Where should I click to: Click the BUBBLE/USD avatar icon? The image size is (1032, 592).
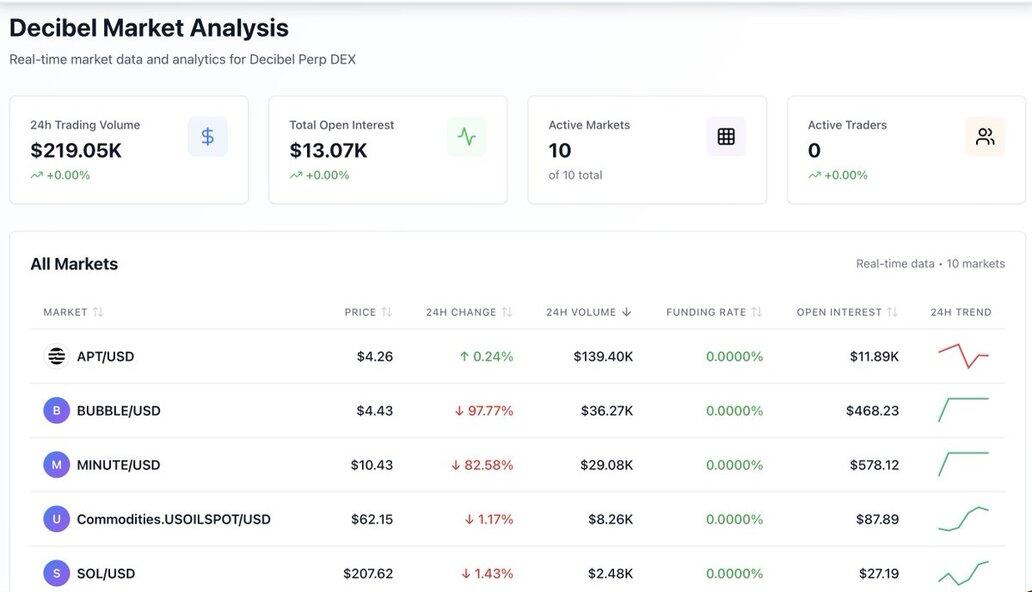(x=56, y=411)
